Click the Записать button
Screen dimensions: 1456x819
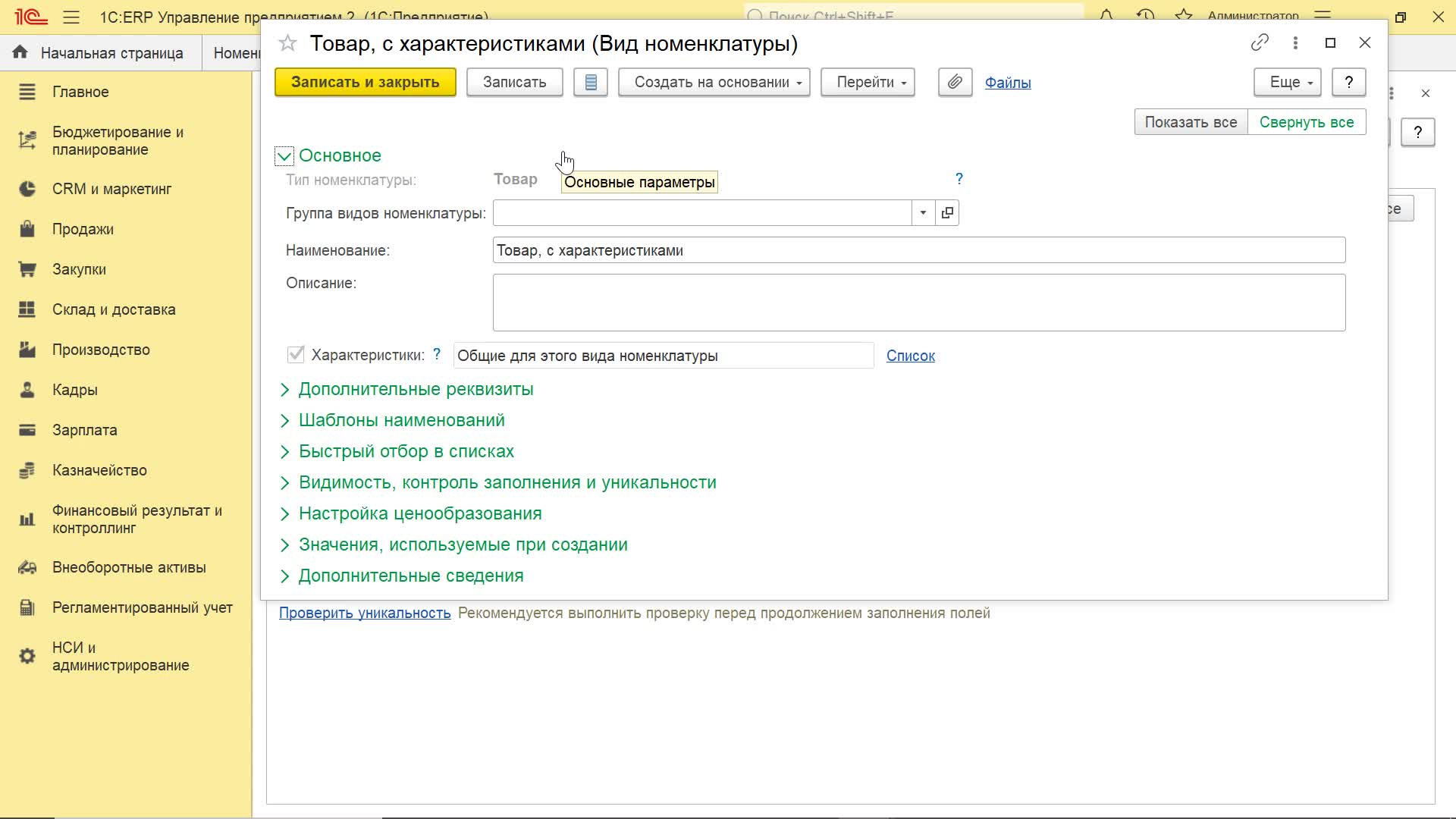point(514,82)
